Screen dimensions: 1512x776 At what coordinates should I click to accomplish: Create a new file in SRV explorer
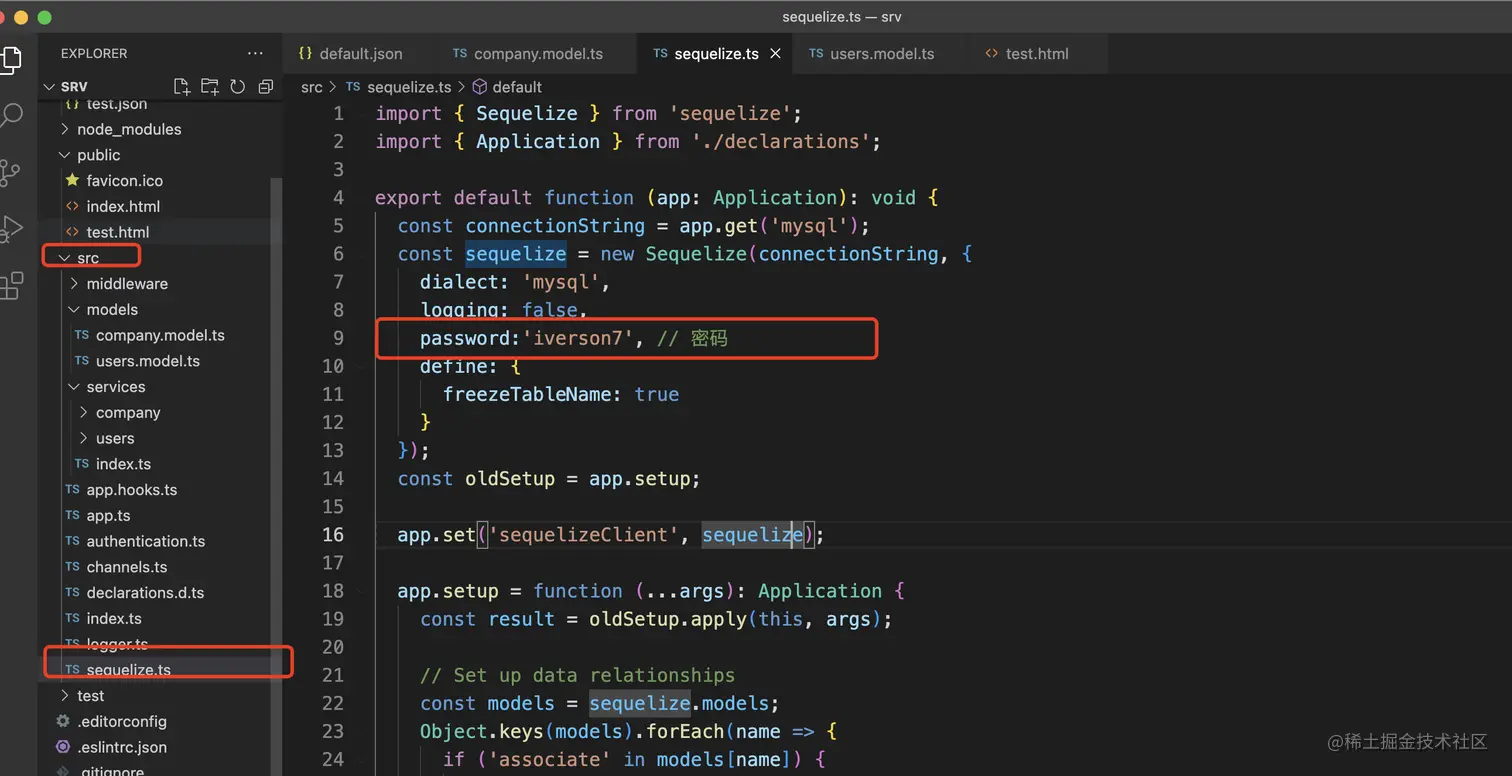[181, 87]
